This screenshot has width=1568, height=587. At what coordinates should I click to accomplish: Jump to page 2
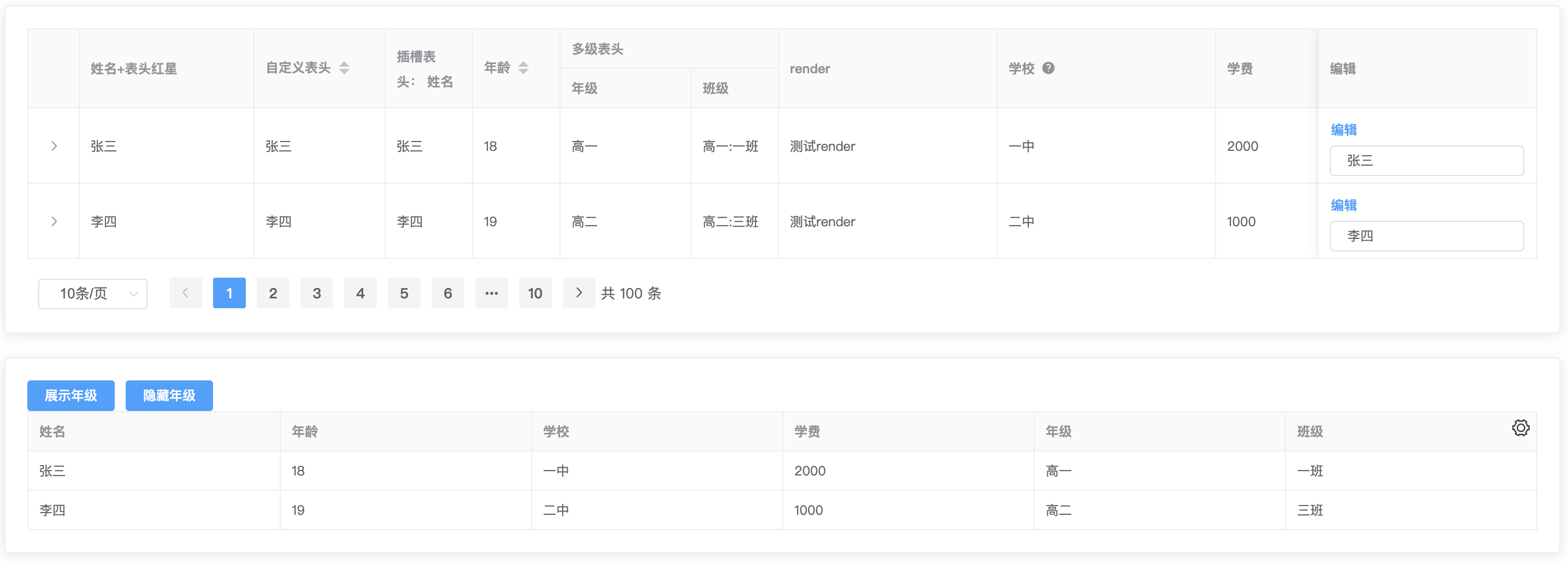pyautogui.click(x=273, y=293)
